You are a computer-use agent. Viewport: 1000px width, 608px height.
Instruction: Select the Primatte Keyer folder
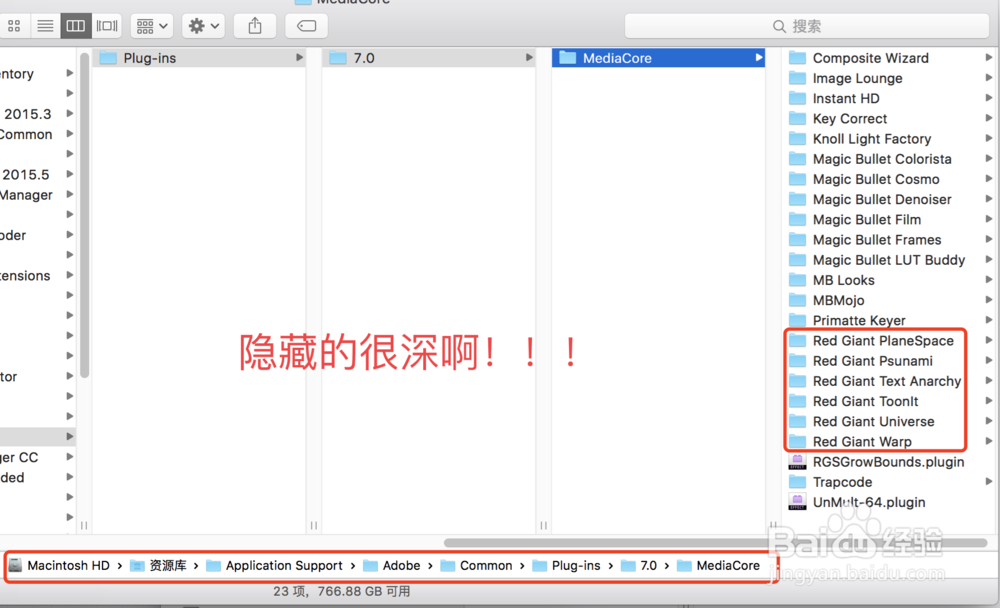click(890, 320)
